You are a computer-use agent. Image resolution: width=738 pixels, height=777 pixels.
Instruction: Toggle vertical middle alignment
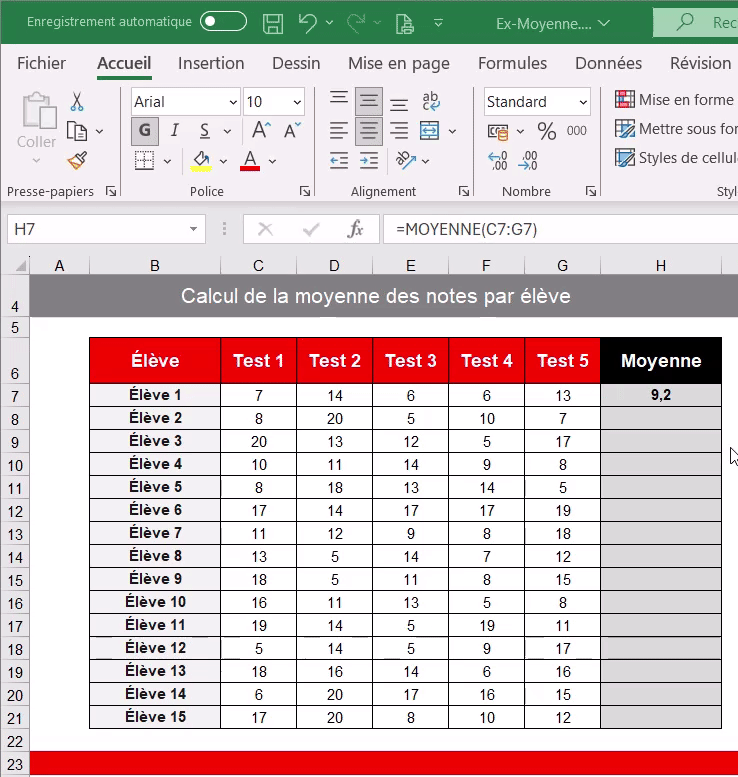pyautogui.click(x=369, y=101)
